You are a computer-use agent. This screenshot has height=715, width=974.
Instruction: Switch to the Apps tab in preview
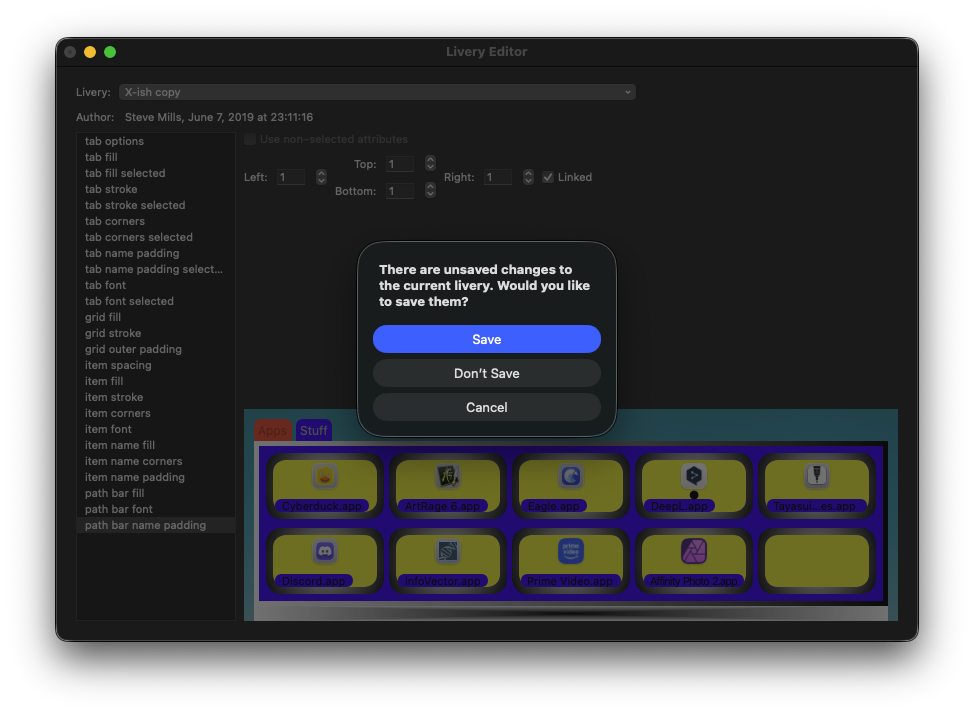[x=272, y=431]
